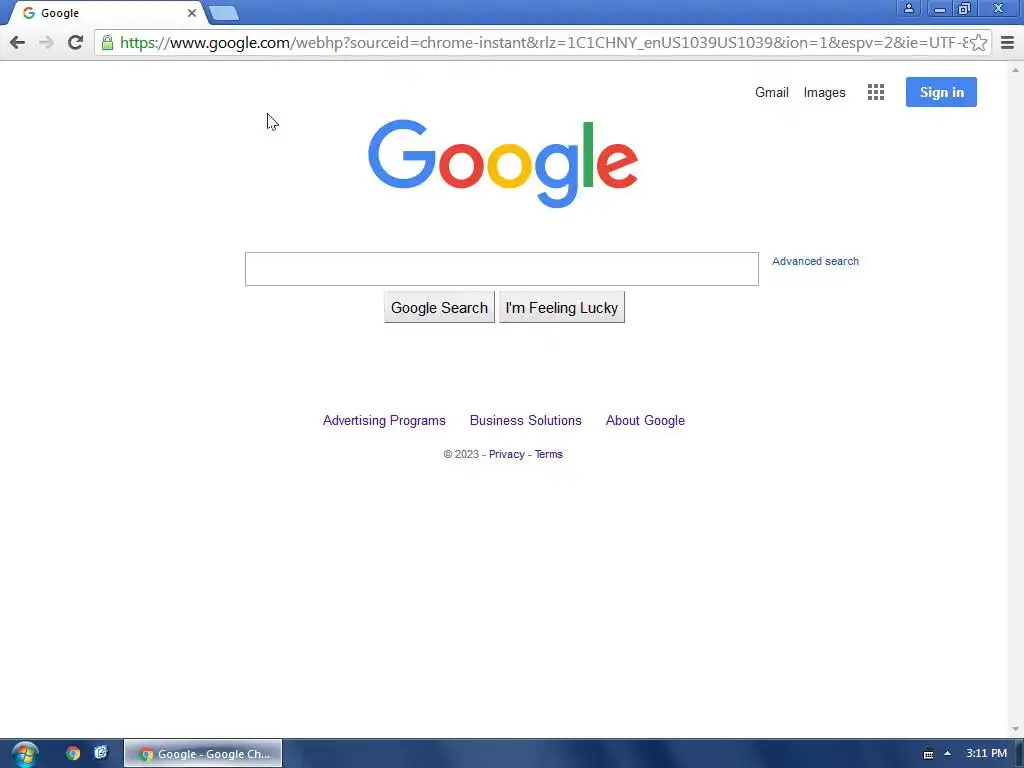This screenshot has height=768, width=1024.
Task: Click the on-screen keyboard tray icon
Action: pos(928,754)
